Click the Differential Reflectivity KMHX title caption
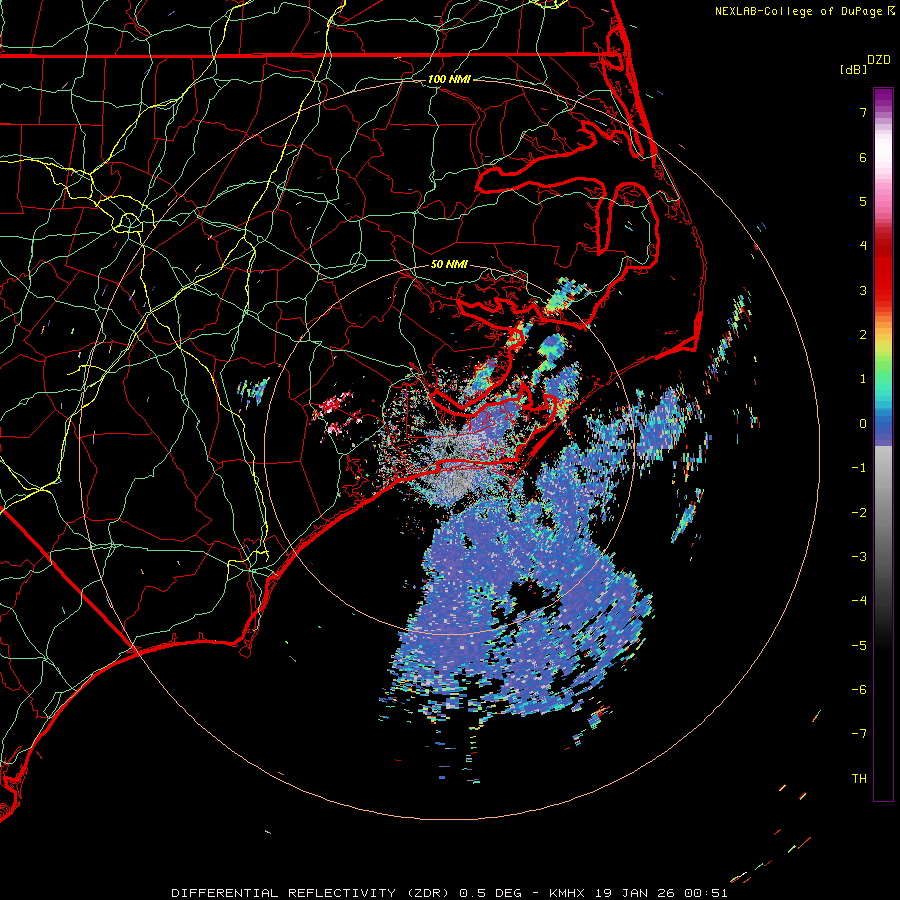Image resolution: width=900 pixels, height=900 pixels. click(449, 893)
